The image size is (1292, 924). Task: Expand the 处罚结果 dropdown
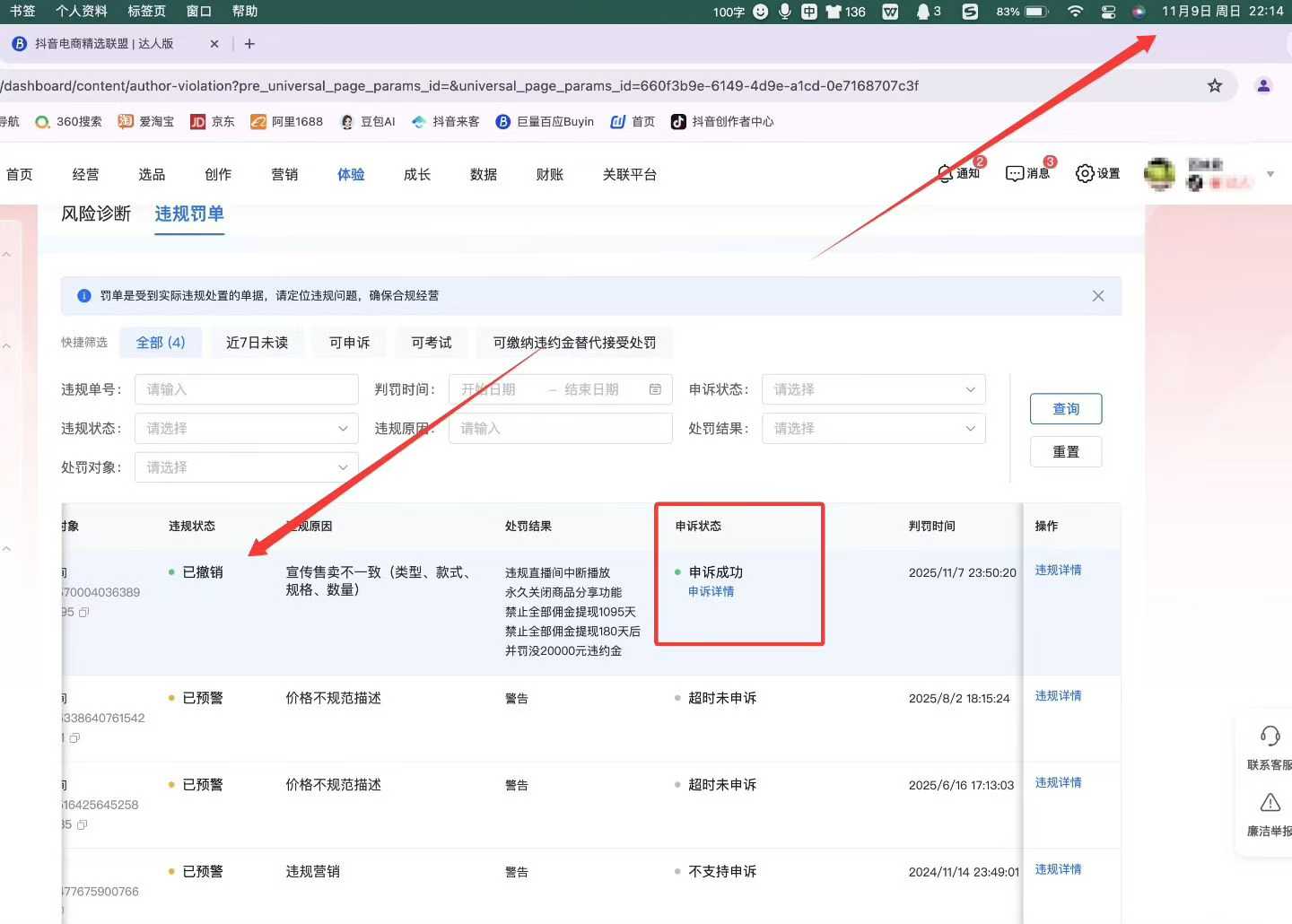[x=873, y=429]
